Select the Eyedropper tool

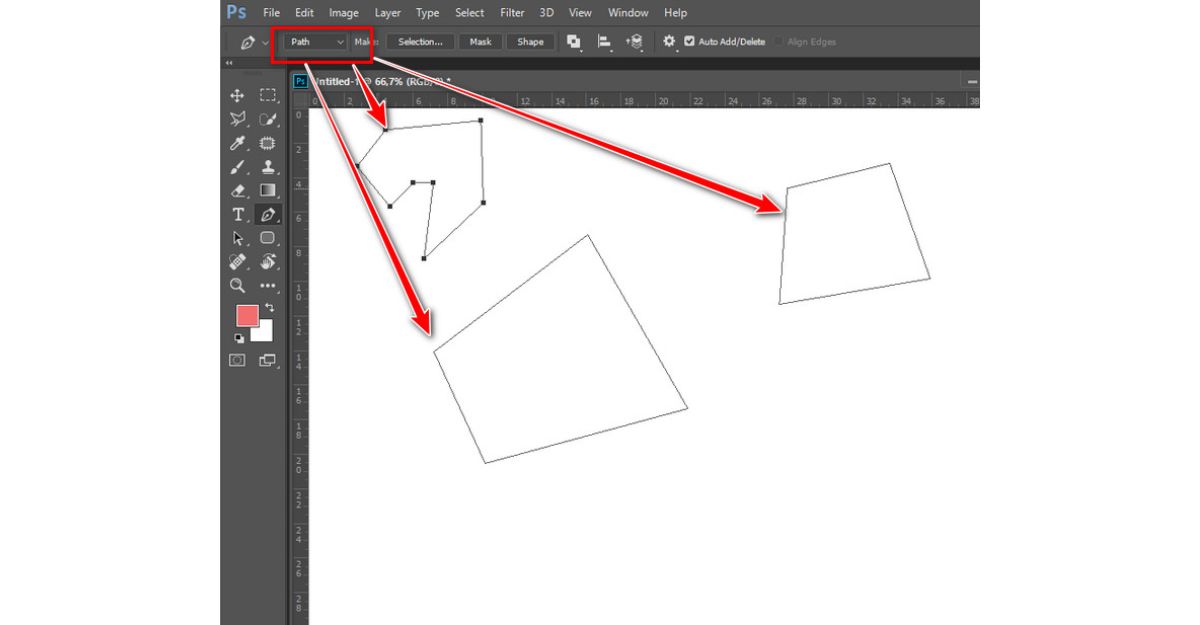[x=237, y=143]
